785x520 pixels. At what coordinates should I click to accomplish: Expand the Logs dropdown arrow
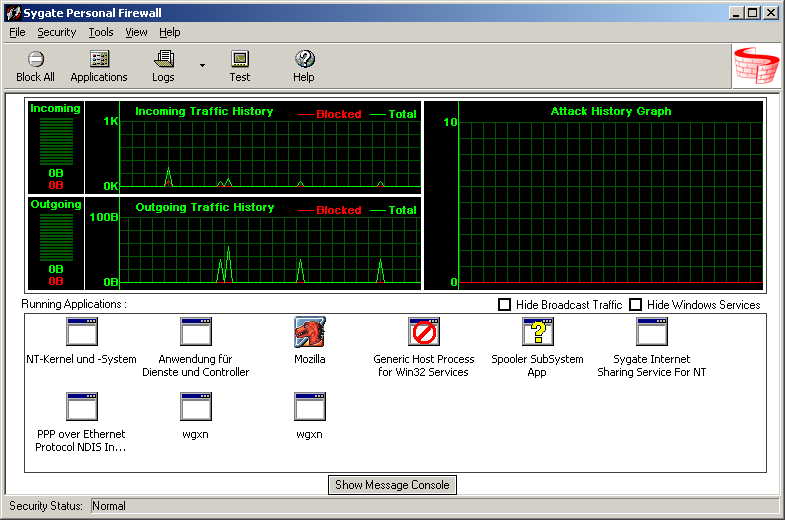click(202, 66)
